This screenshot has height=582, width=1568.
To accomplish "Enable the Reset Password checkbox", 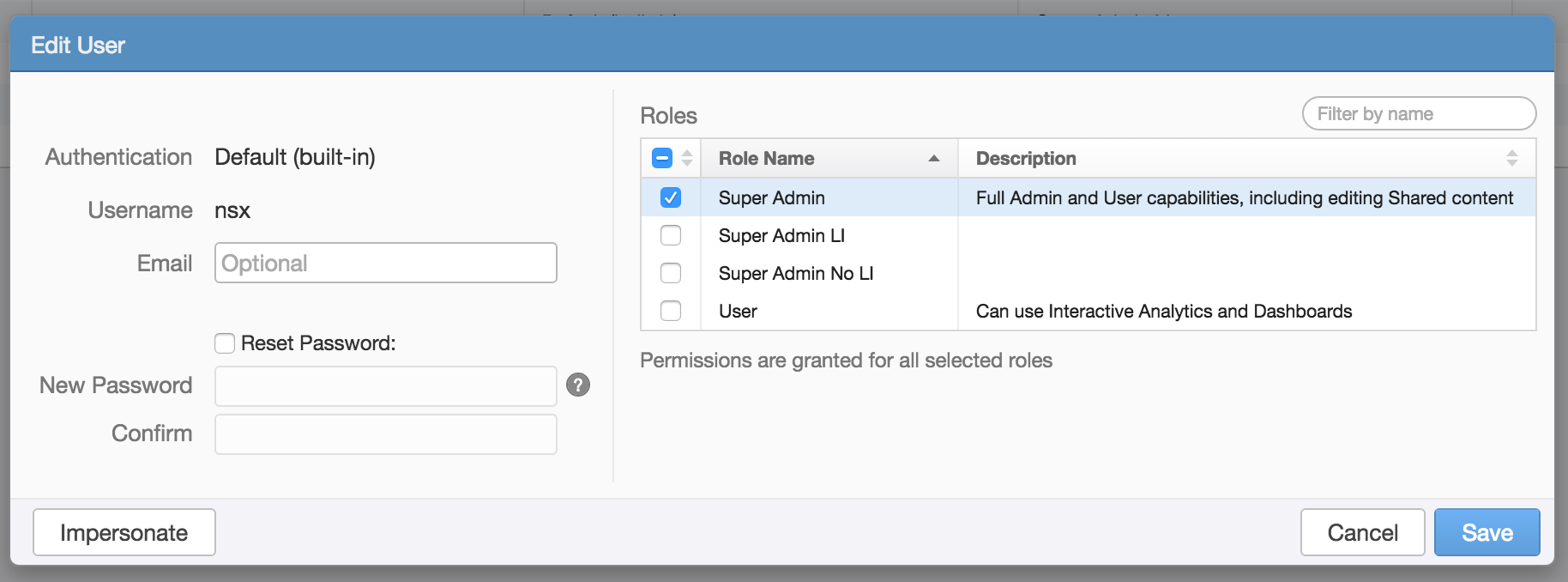I will [x=225, y=343].
